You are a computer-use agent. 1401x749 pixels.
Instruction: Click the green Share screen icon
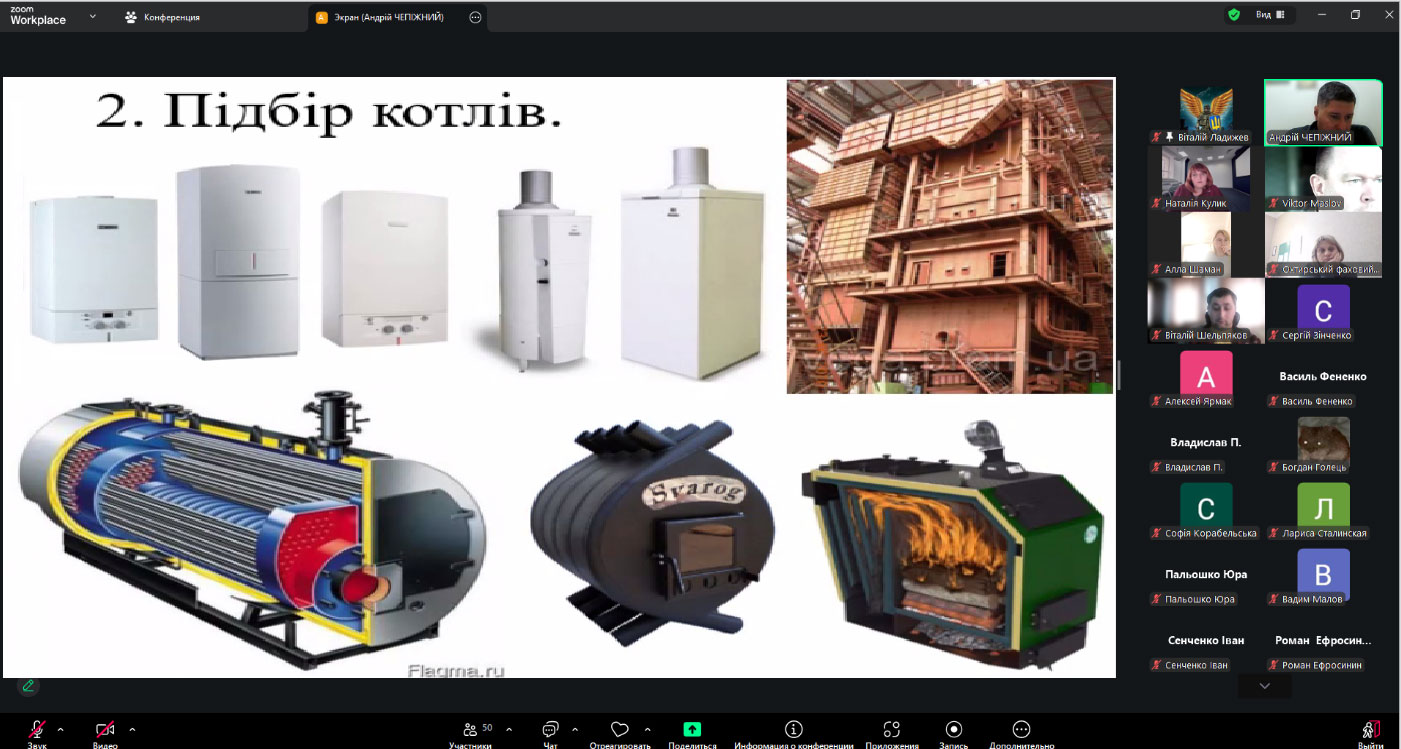[692, 729]
